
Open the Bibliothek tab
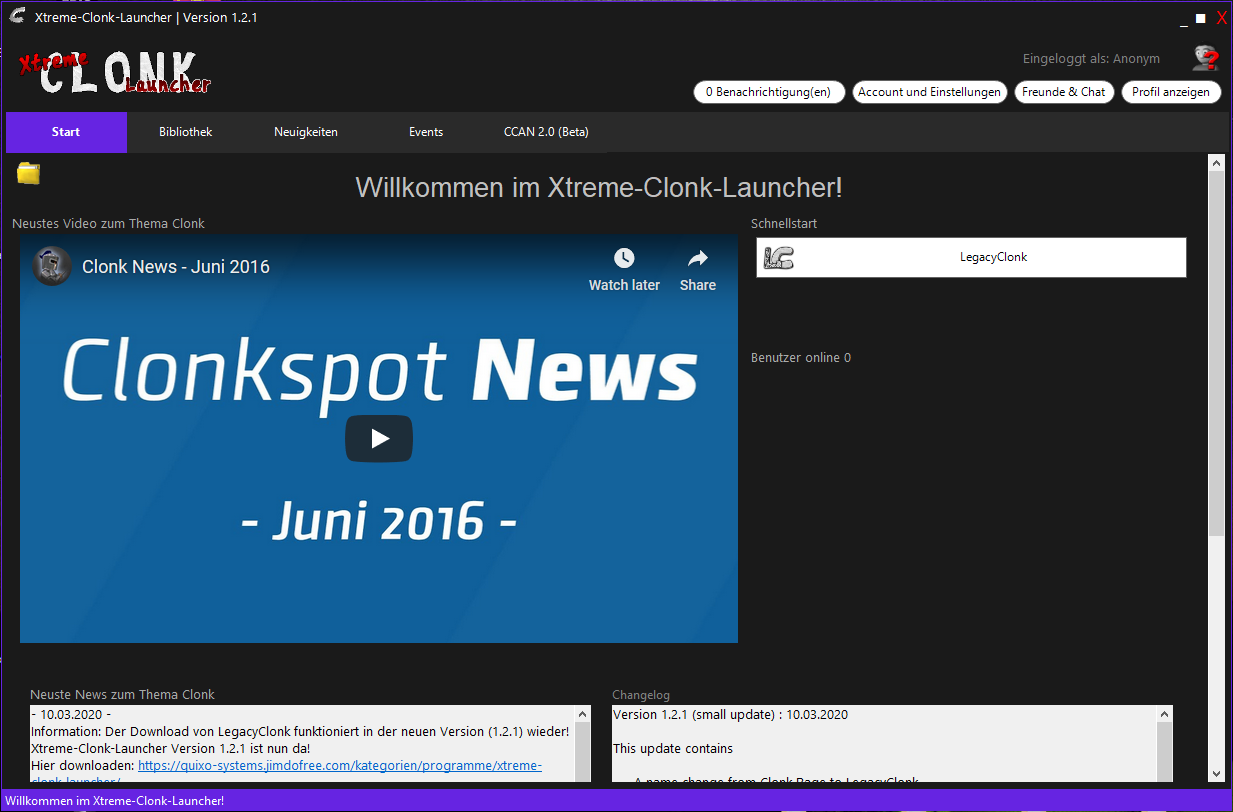186,132
